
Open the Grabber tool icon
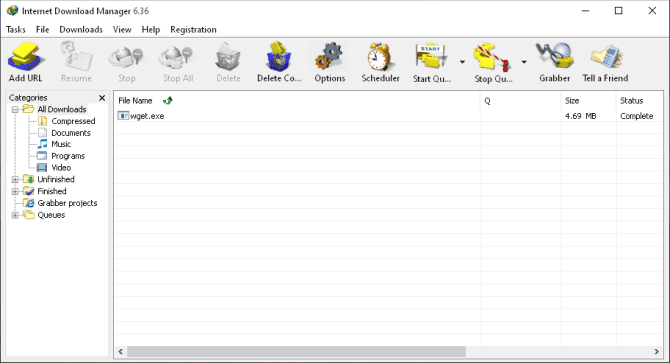tap(554, 56)
